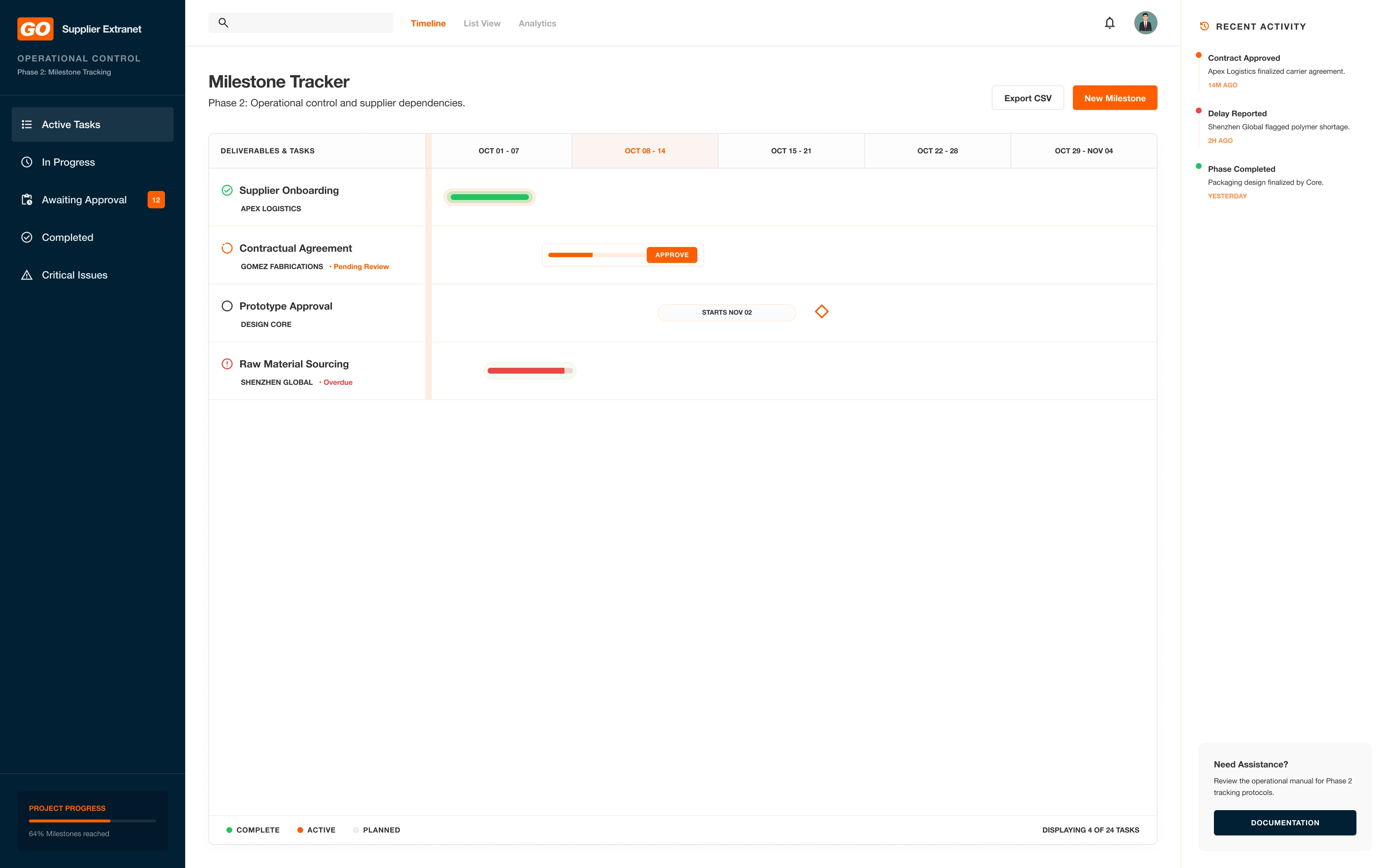The height and width of the screenshot is (868, 1389).
Task: Select Completed in the sidebar
Action: coord(67,238)
